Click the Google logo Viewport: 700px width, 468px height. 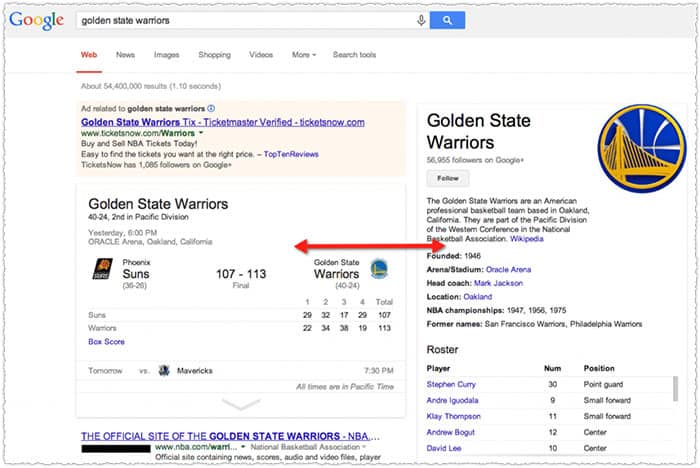pyautogui.click(x=37, y=21)
